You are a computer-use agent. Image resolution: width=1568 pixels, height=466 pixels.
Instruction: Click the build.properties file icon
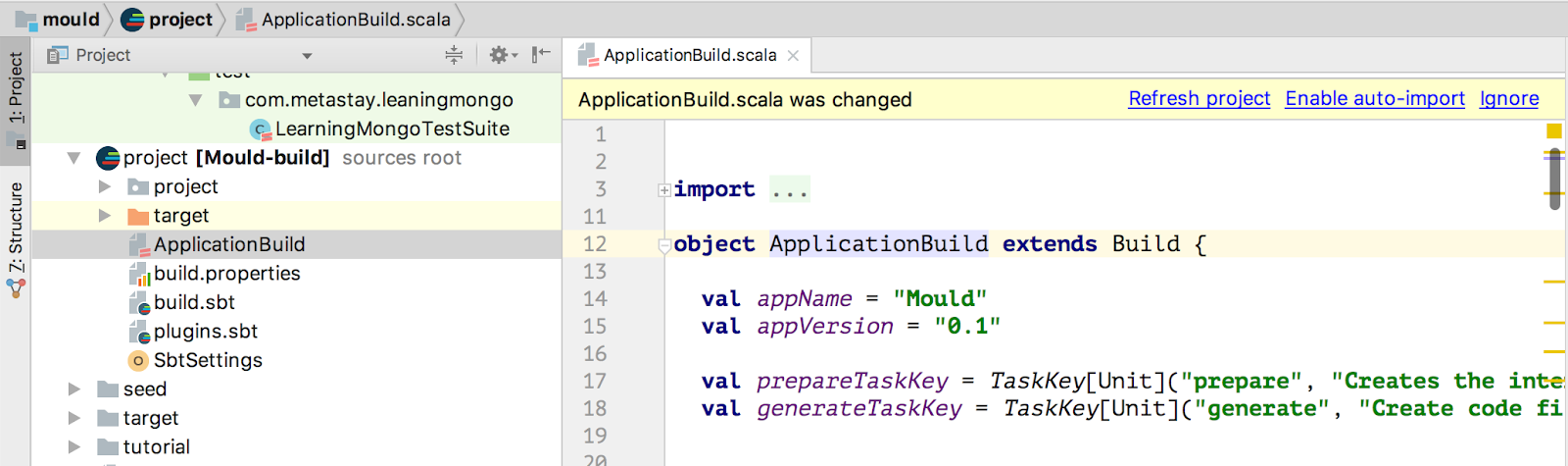pyautogui.click(x=139, y=274)
